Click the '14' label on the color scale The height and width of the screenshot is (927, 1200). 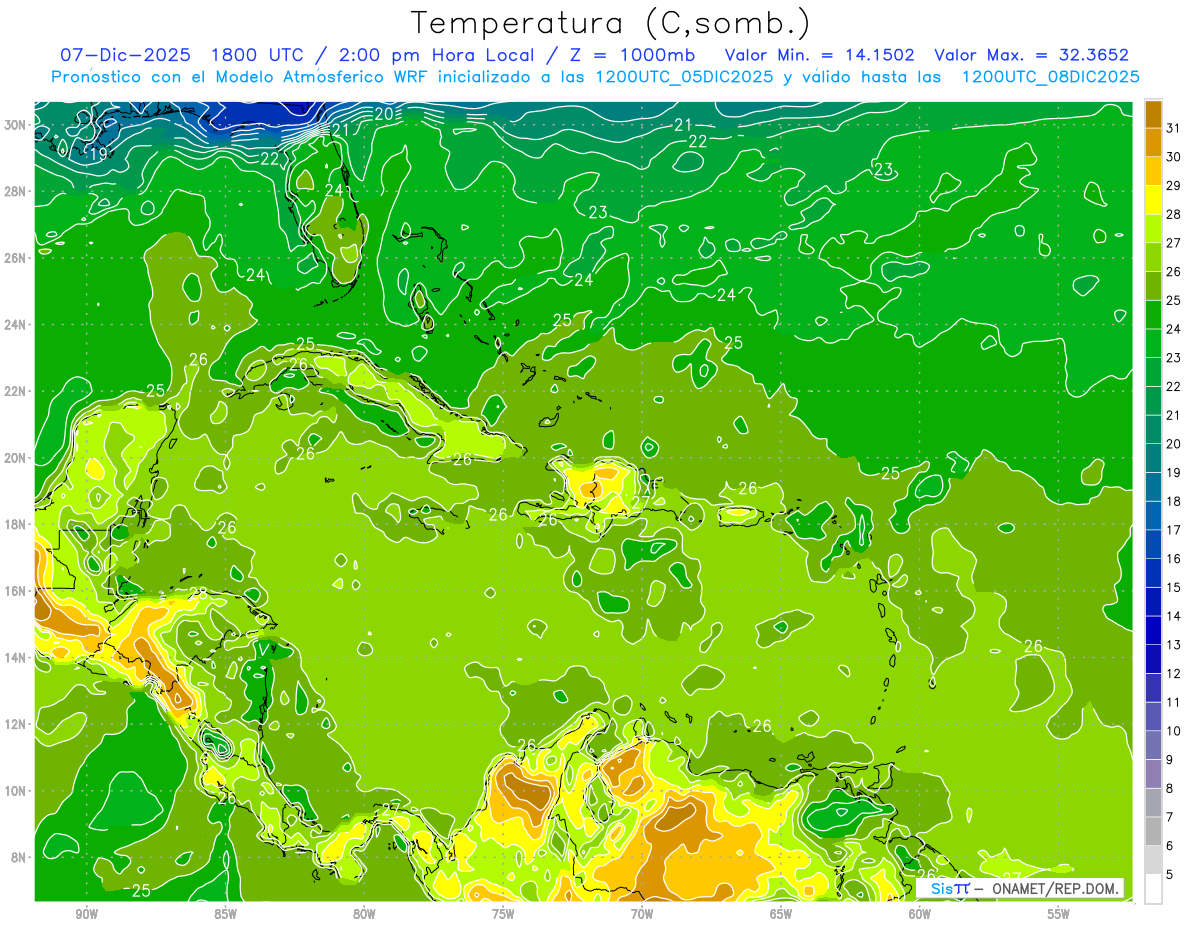click(1174, 616)
